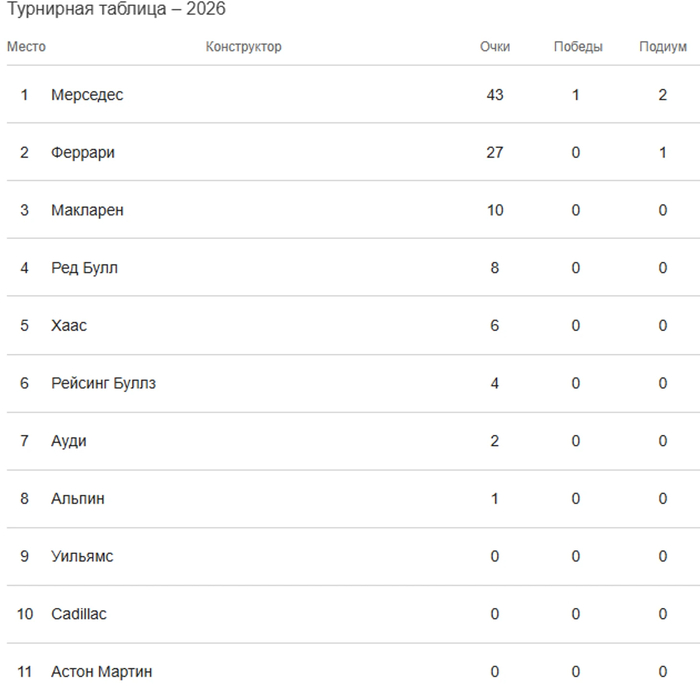Image resolution: width=700 pixels, height=700 pixels.
Task: Click the Мерседес constructor name
Action: pos(87,95)
